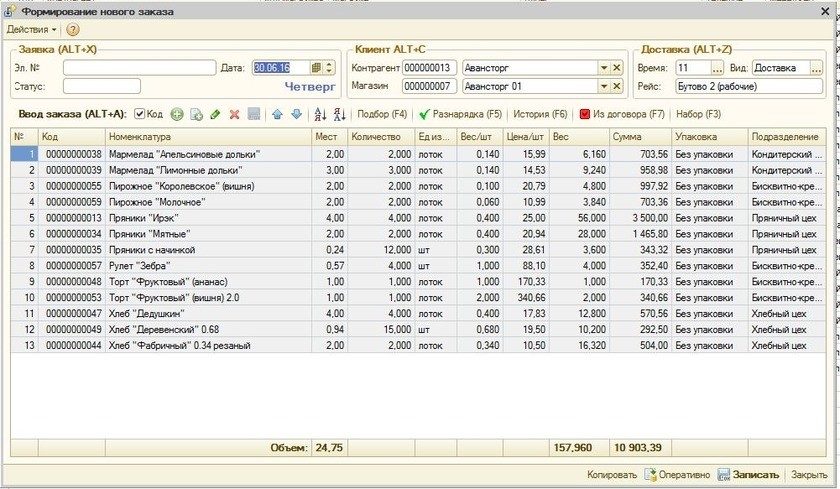Select row Мармелад "Апельсиновые дольки"
The image size is (840, 489).
tap(418, 154)
